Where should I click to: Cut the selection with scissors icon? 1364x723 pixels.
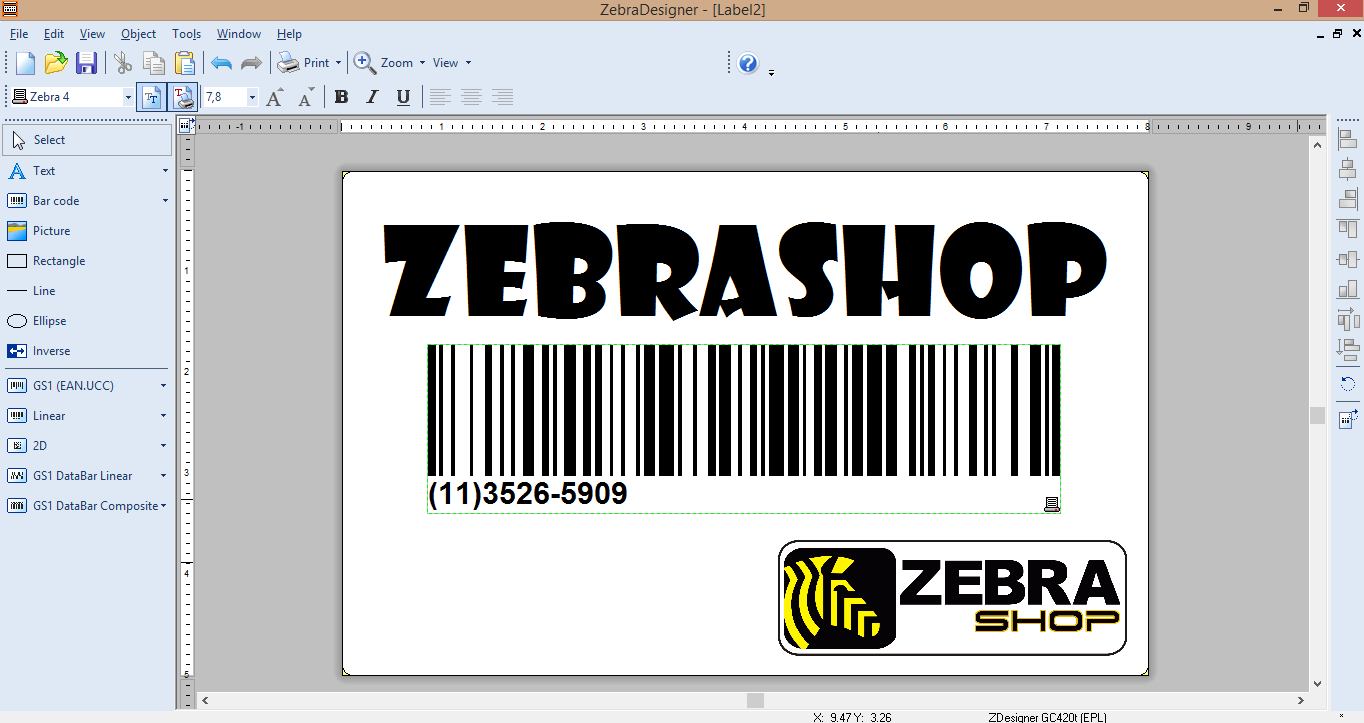(x=123, y=62)
